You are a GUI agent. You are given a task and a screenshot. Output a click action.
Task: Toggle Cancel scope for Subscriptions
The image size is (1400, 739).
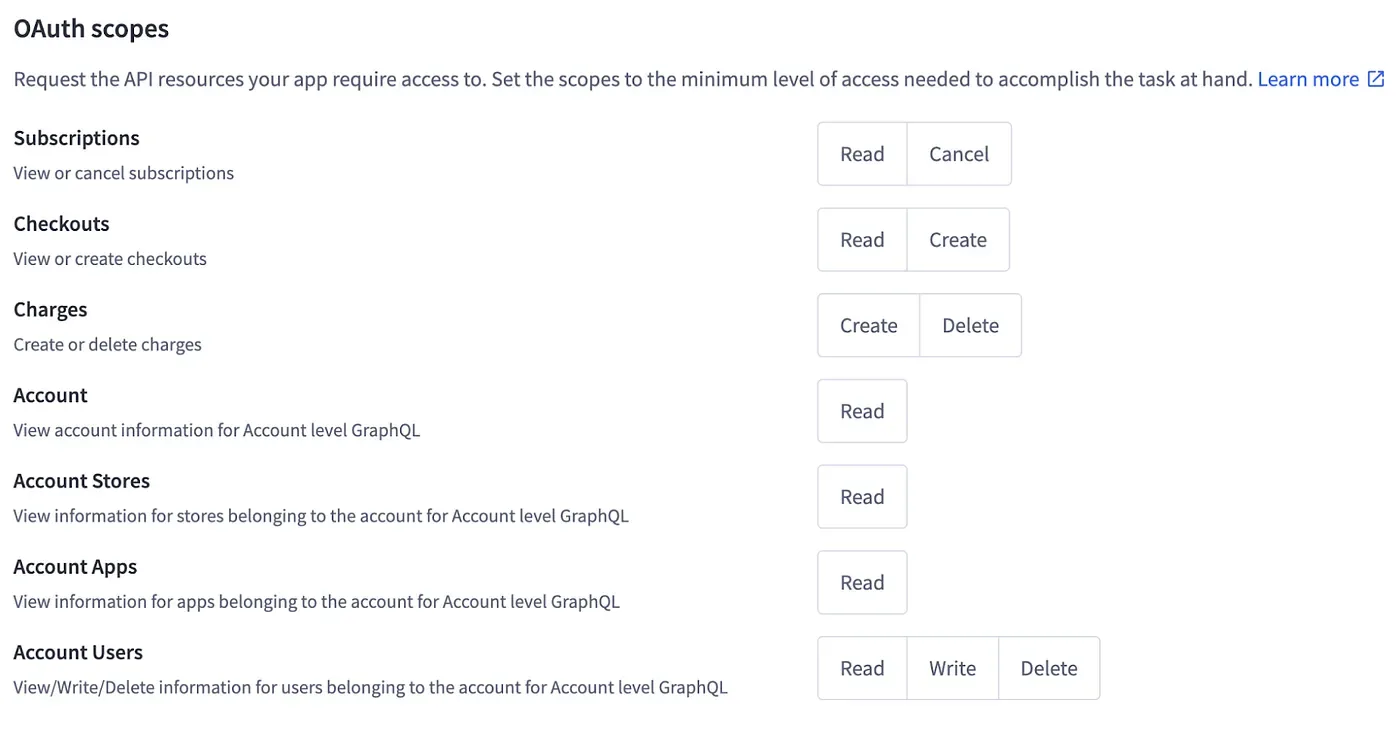point(959,154)
